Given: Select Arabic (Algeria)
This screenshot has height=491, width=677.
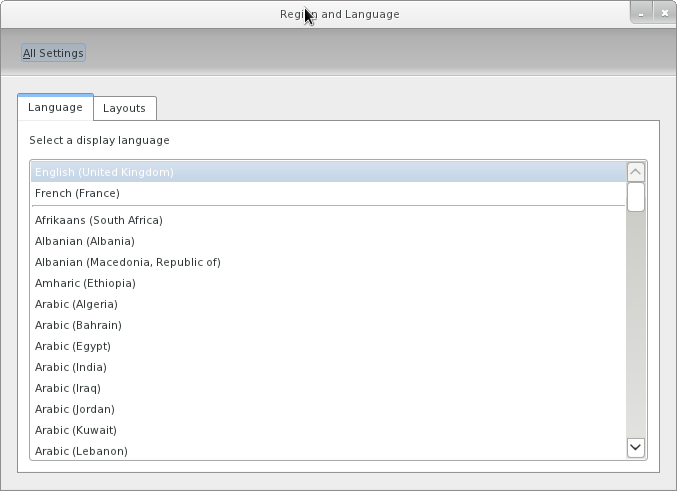Looking at the screenshot, I should point(76,304).
